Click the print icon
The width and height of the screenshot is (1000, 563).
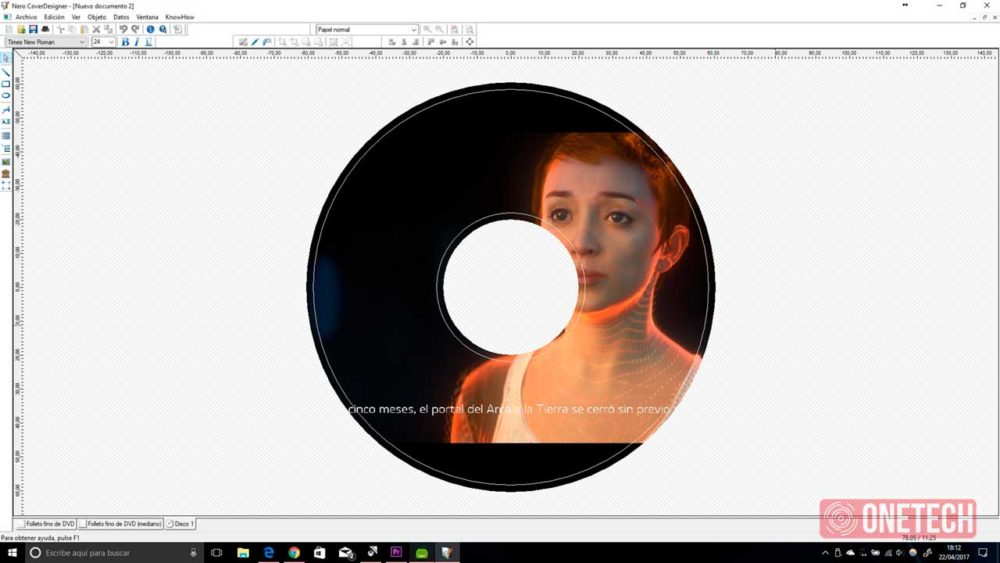(x=45, y=29)
